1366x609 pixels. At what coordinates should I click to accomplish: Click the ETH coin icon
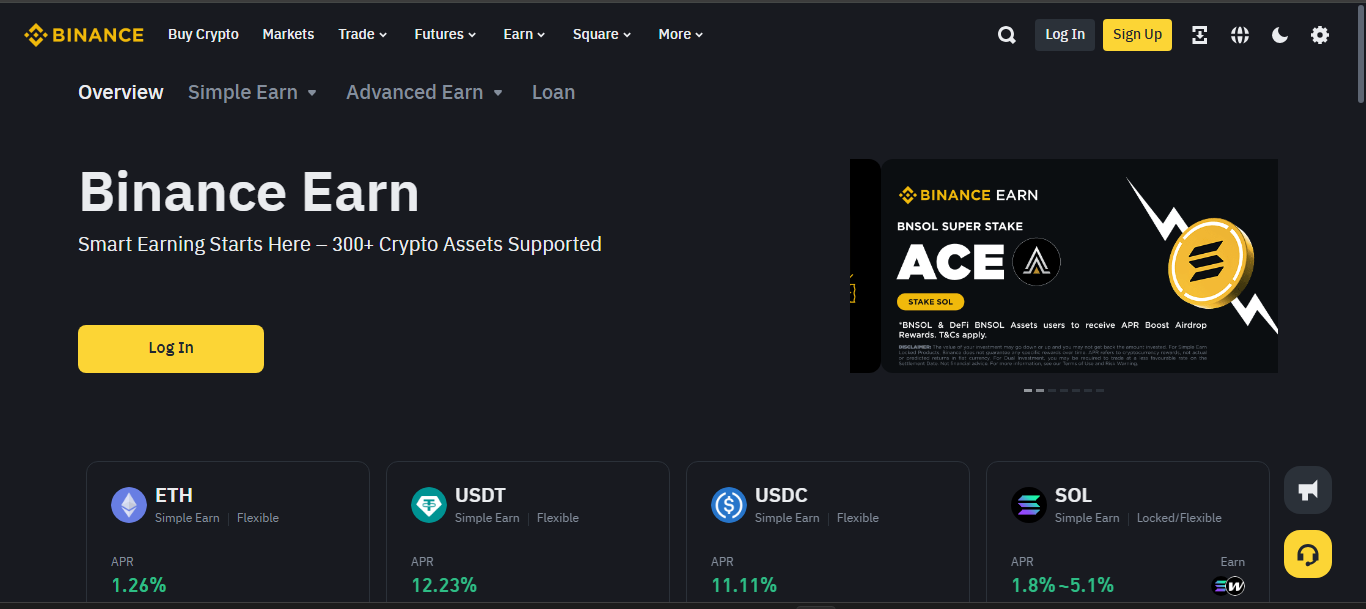coord(129,505)
